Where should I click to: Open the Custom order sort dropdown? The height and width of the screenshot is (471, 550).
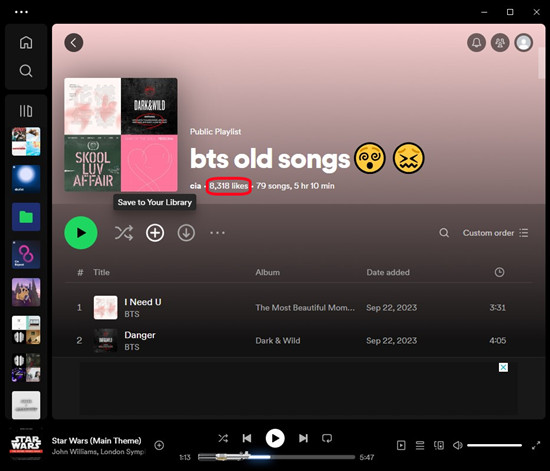click(x=495, y=233)
